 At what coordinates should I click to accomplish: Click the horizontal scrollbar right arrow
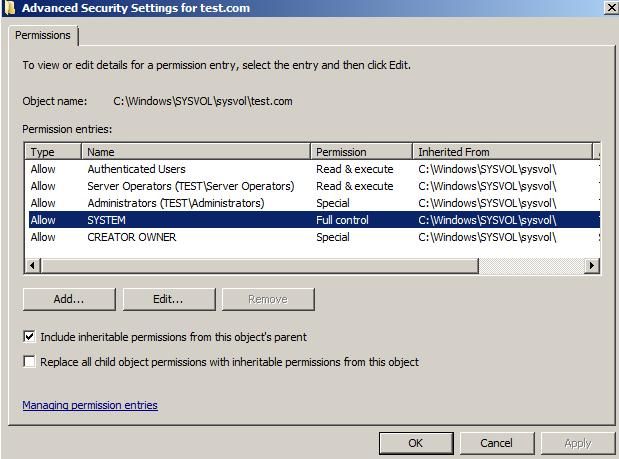pyautogui.click(x=591, y=266)
